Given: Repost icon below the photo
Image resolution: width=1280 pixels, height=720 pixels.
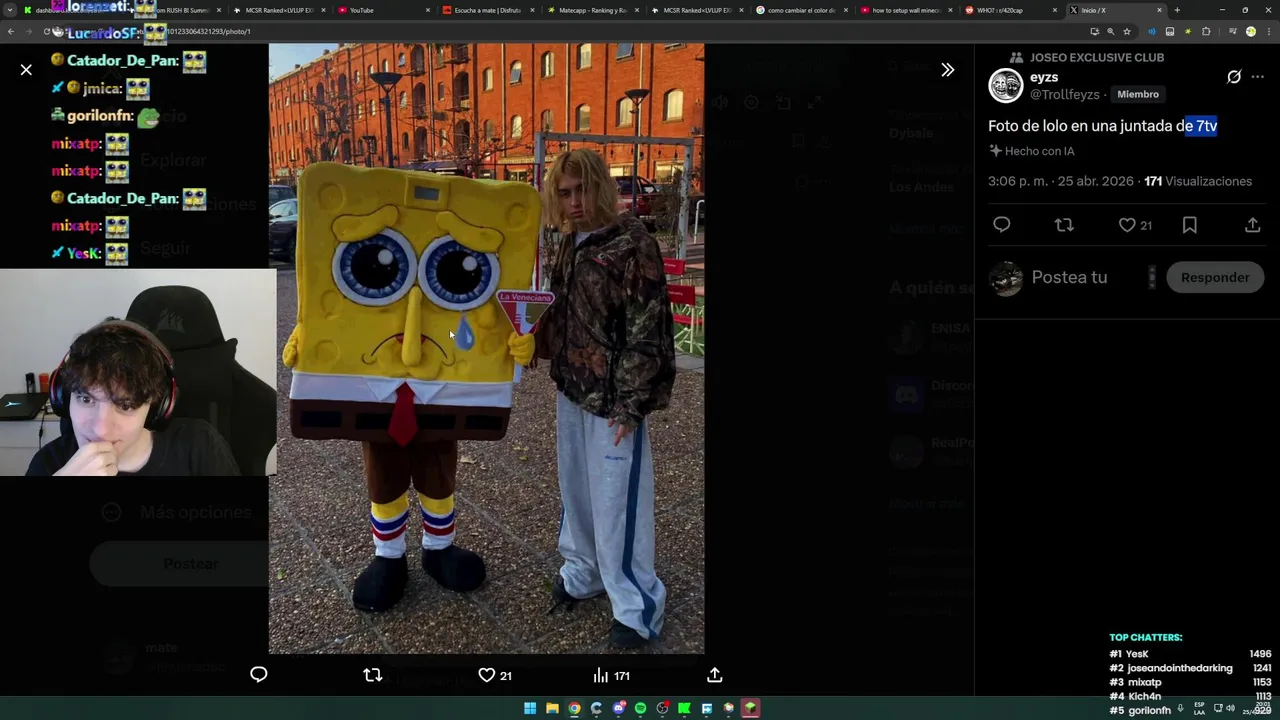Looking at the screenshot, I should pyautogui.click(x=373, y=675).
